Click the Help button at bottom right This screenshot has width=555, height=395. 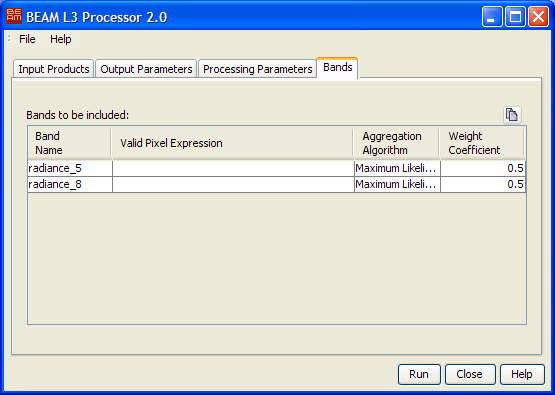click(x=522, y=374)
